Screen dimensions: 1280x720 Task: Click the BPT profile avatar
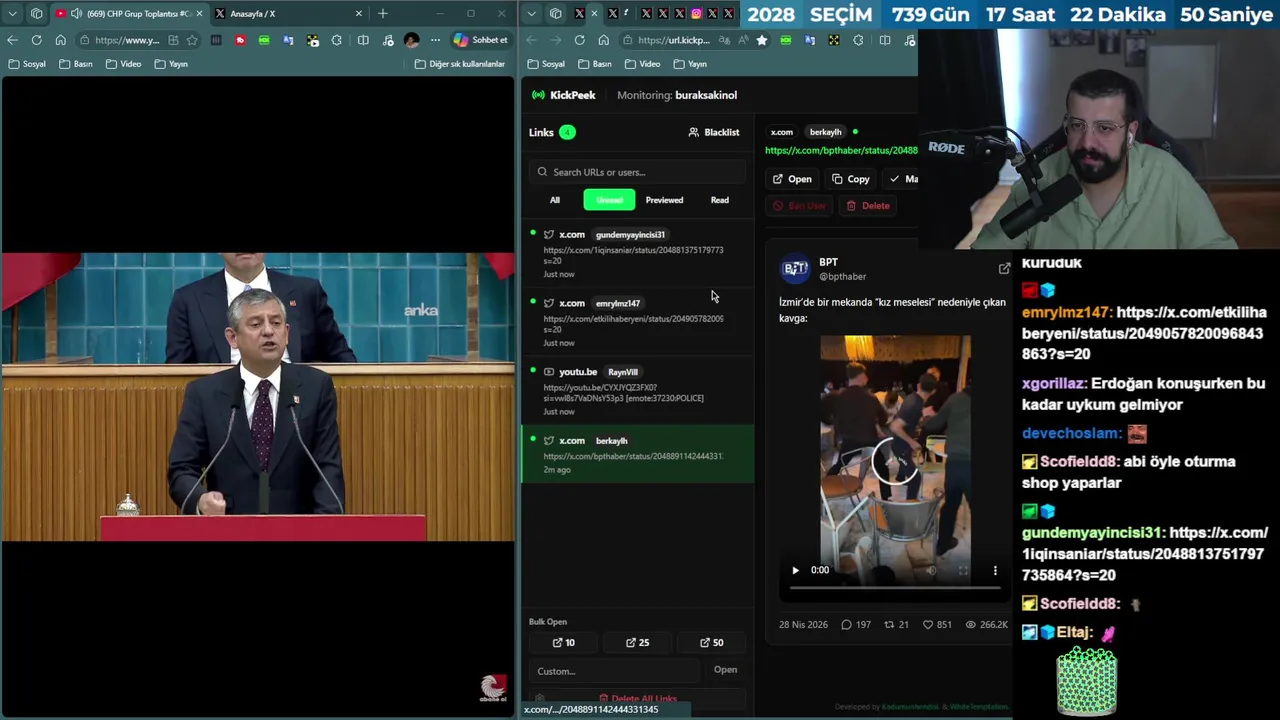coord(795,268)
